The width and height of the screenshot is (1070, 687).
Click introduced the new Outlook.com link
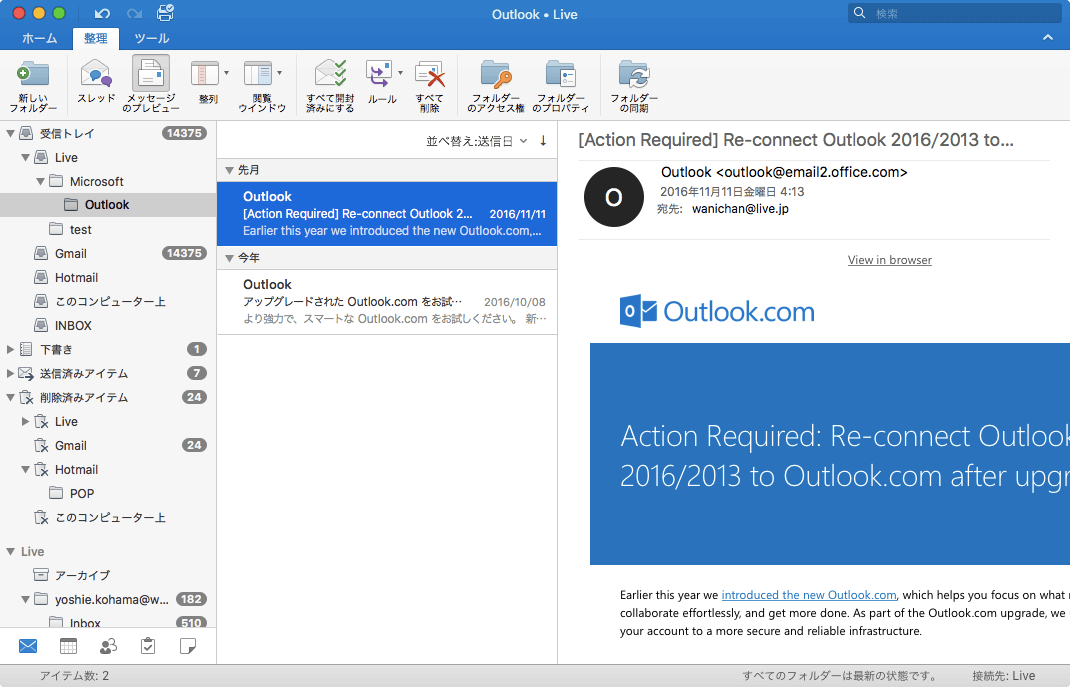coord(809,595)
